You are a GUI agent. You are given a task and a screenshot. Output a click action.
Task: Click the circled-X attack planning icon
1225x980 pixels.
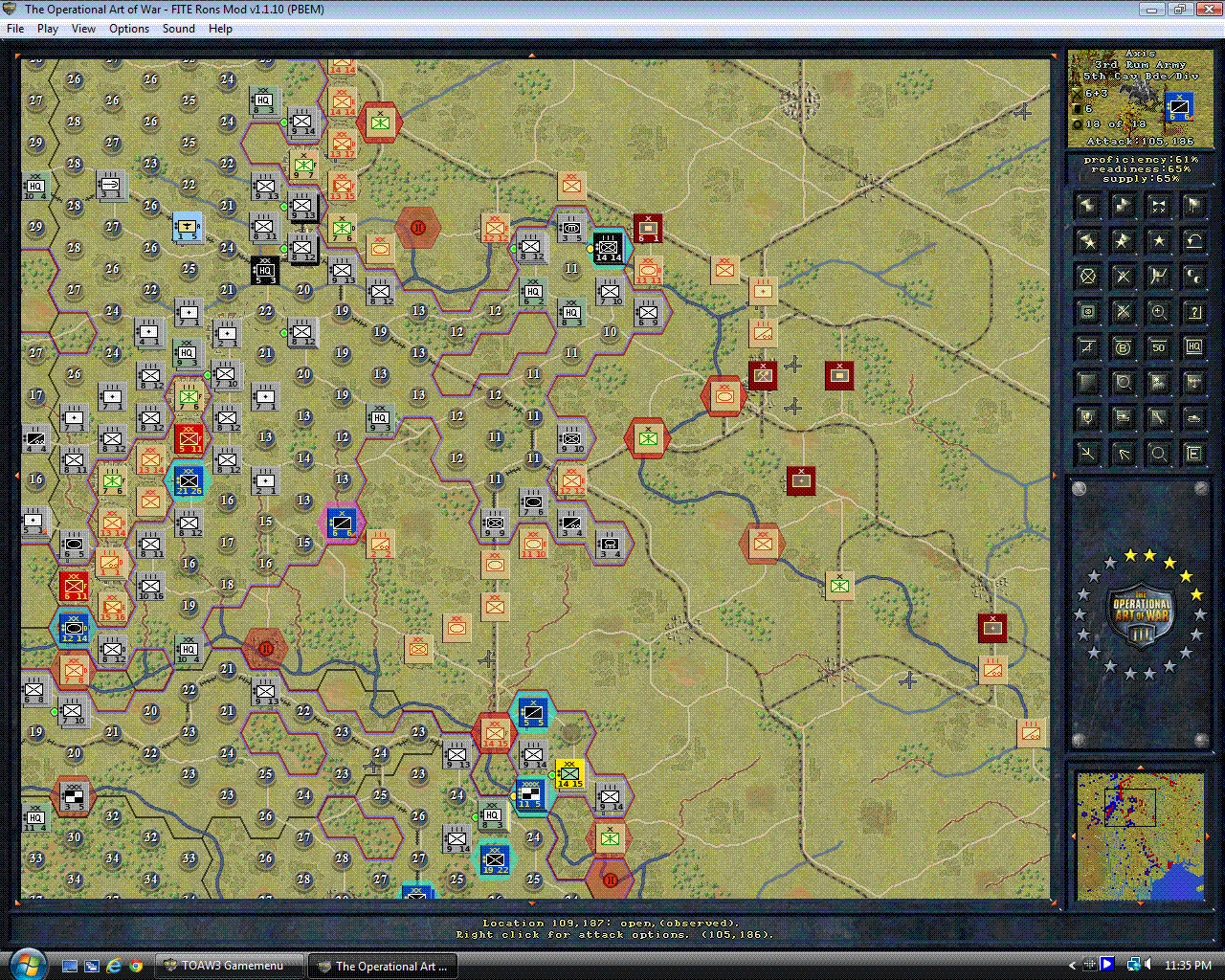[1085, 275]
